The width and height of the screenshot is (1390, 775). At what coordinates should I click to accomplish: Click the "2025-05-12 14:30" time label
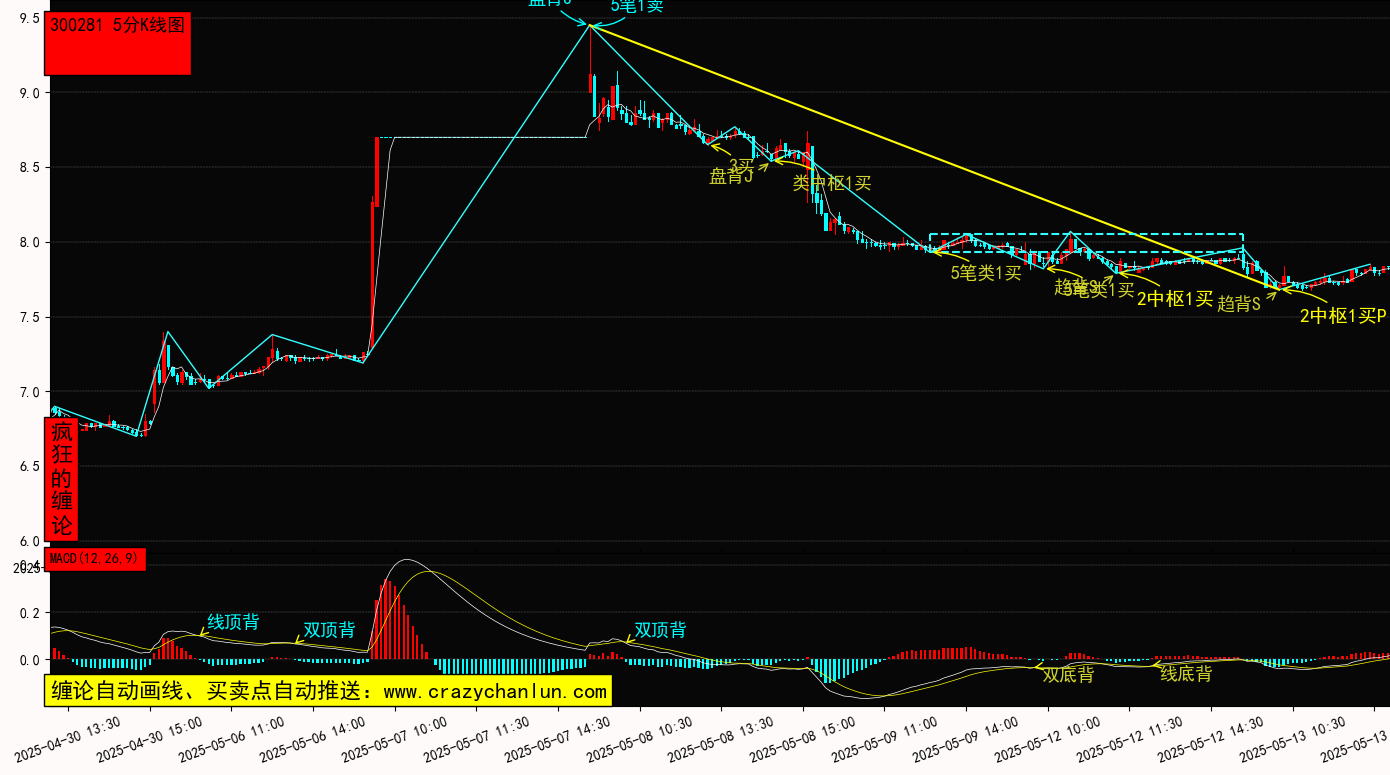click(1211, 738)
